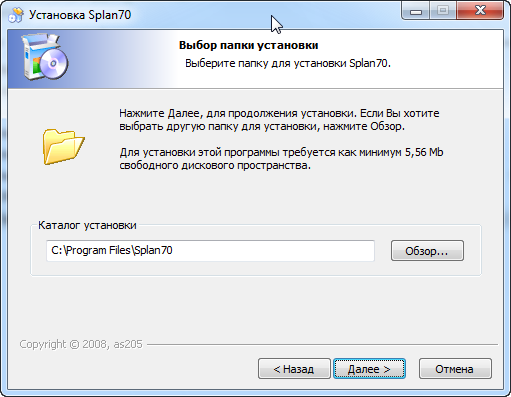
Task: Click the Copyright © 2008, as205 text
Action: click(x=81, y=344)
